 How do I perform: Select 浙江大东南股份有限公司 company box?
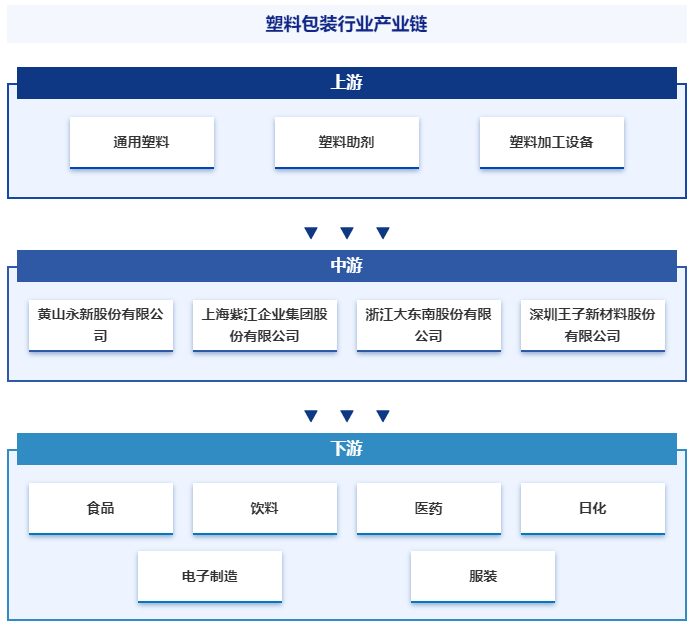pyautogui.click(x=429, y=325)
